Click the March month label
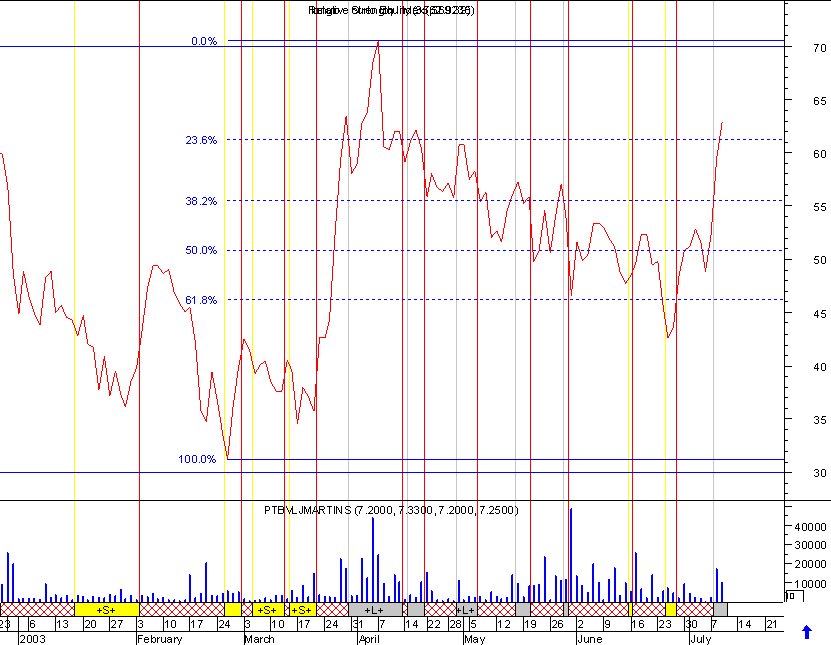 [x=260, y=639]
